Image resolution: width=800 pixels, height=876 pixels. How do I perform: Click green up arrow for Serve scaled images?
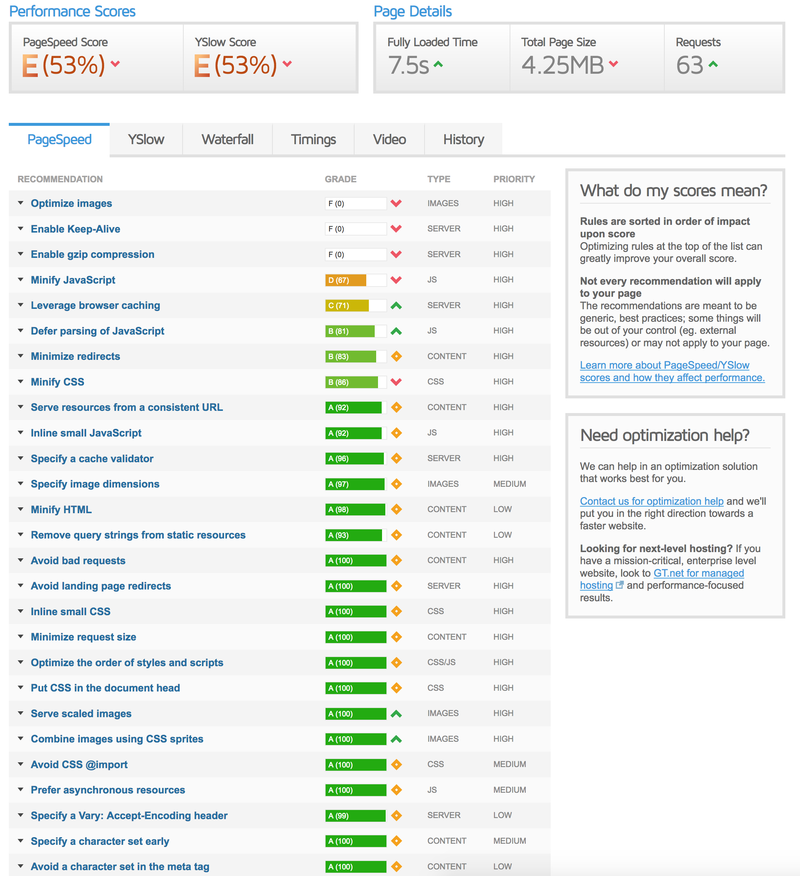point(396,713)
